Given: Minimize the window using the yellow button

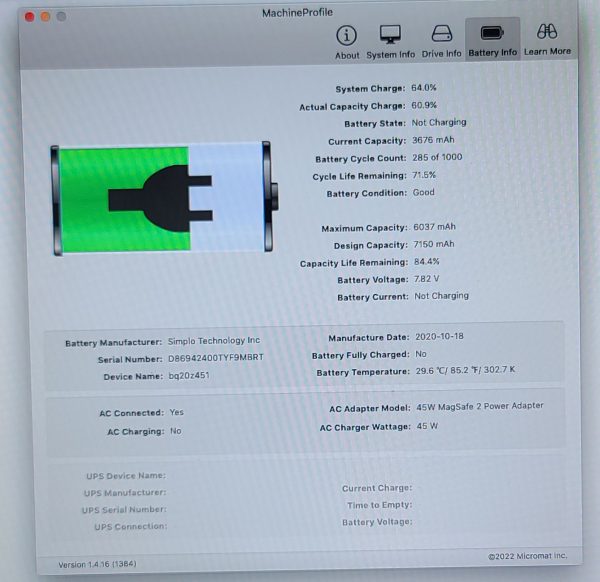Looking at the screenshot, I should tap(45, 17).
